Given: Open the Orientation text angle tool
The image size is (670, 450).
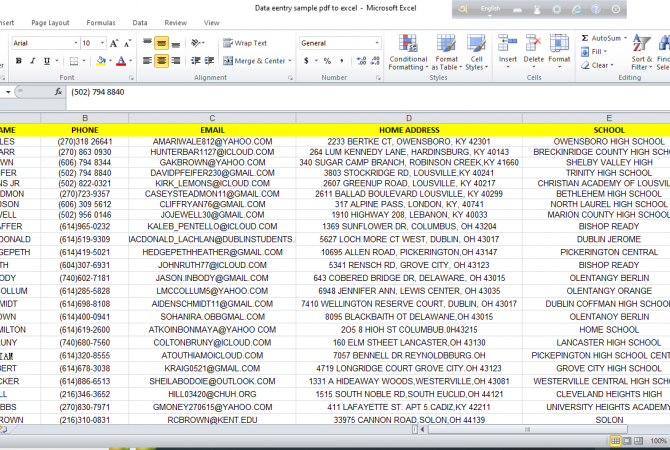Looking at the screenshot, I should point(197,43).
